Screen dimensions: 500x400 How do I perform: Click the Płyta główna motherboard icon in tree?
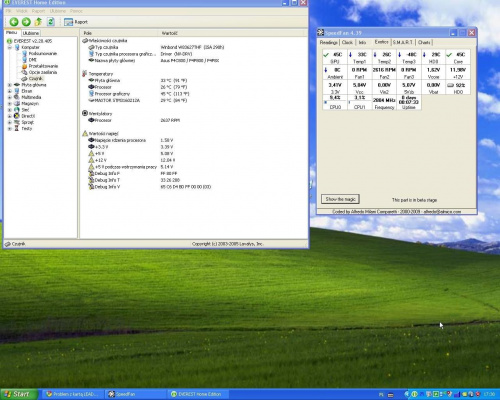pyautogui.click(x=17, y=85)
